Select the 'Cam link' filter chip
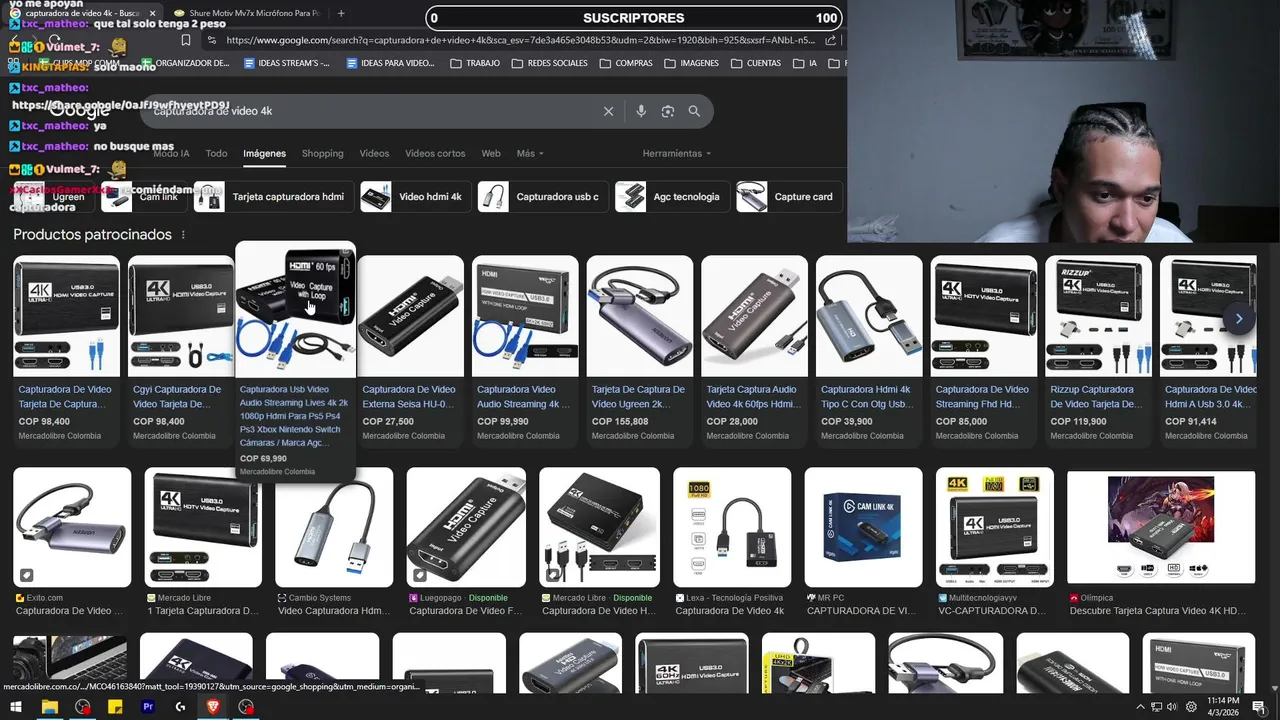Viewport: 1280px width, 720px height. (143, 197)
